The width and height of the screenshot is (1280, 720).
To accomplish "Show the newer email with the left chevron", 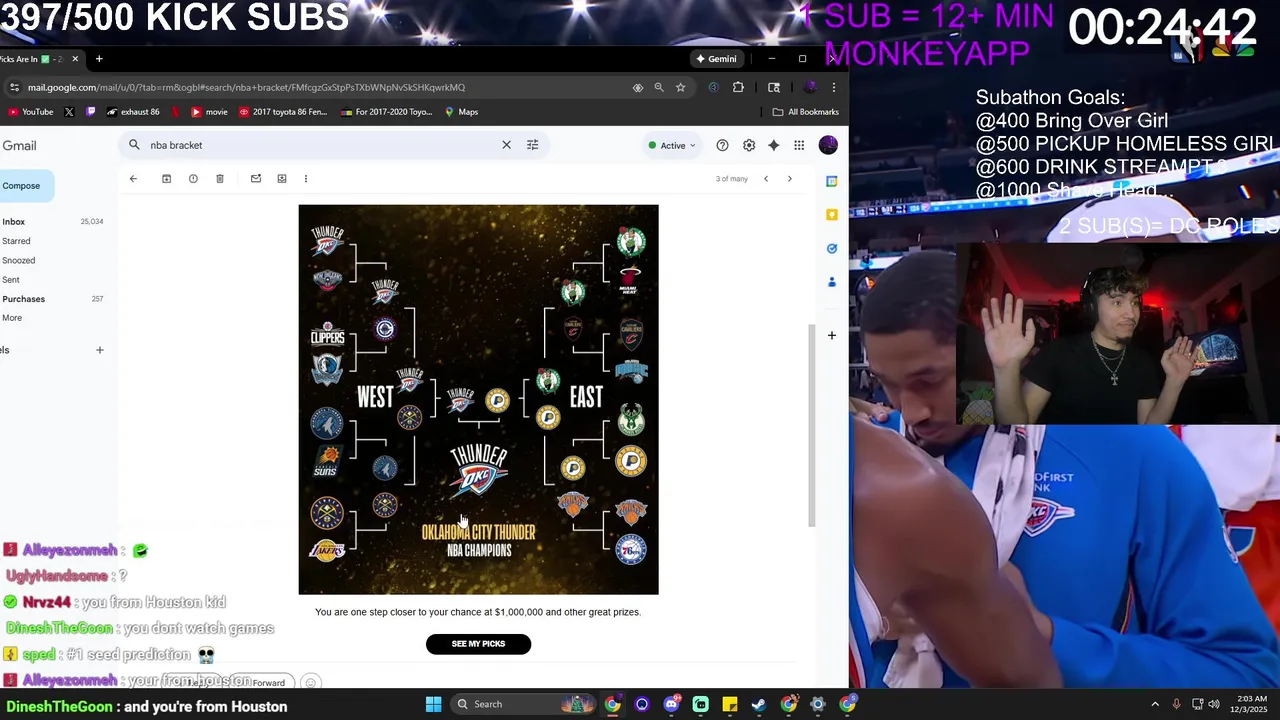I will coord(766,179).
